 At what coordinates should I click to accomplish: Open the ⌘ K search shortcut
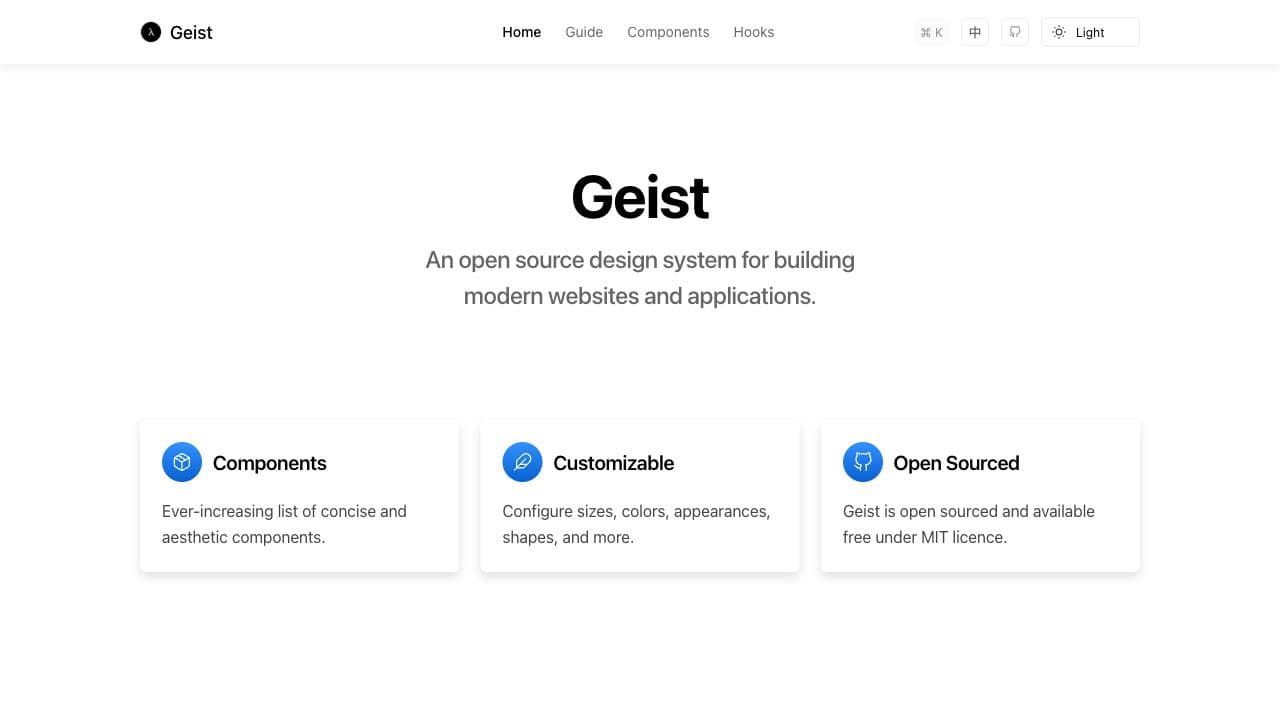931,32
